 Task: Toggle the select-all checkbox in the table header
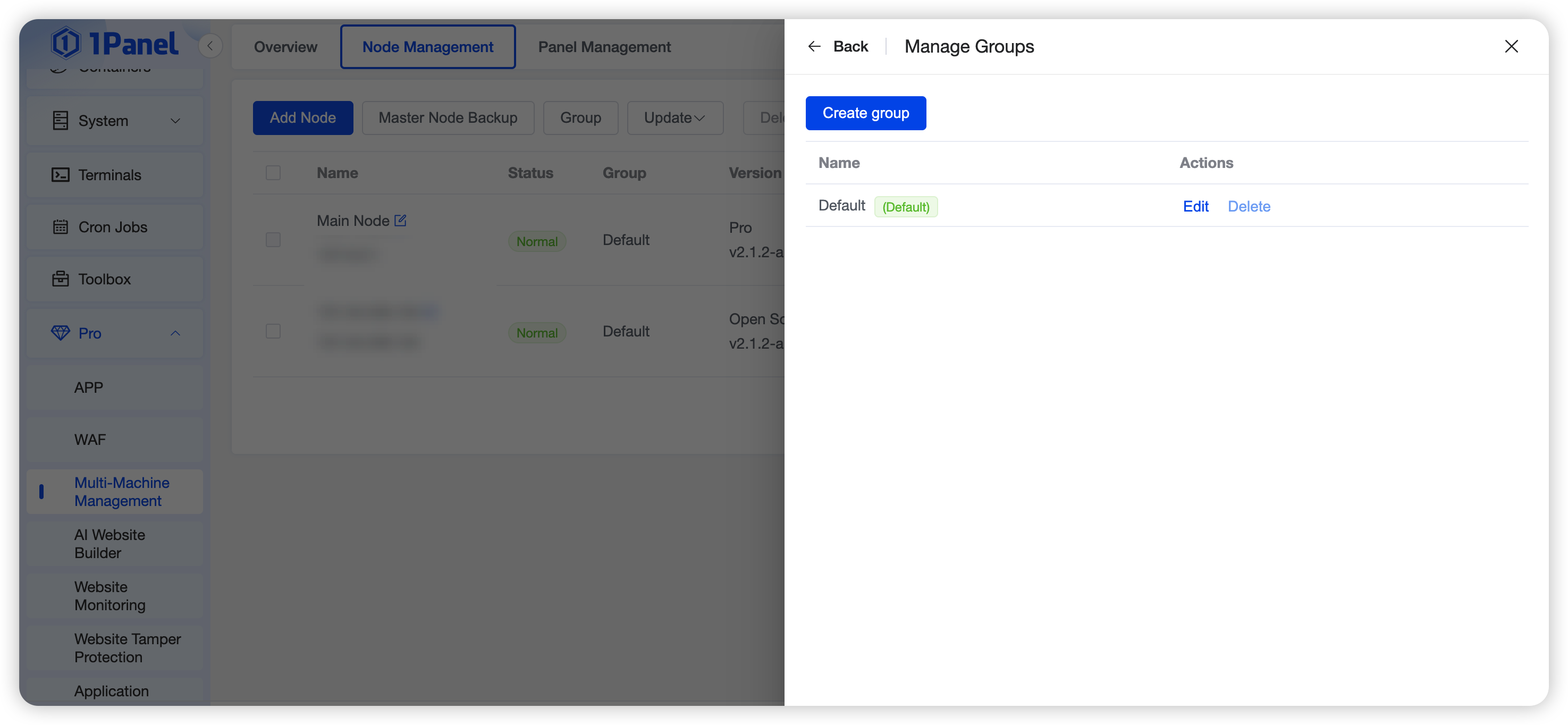[x=273, y=173]
